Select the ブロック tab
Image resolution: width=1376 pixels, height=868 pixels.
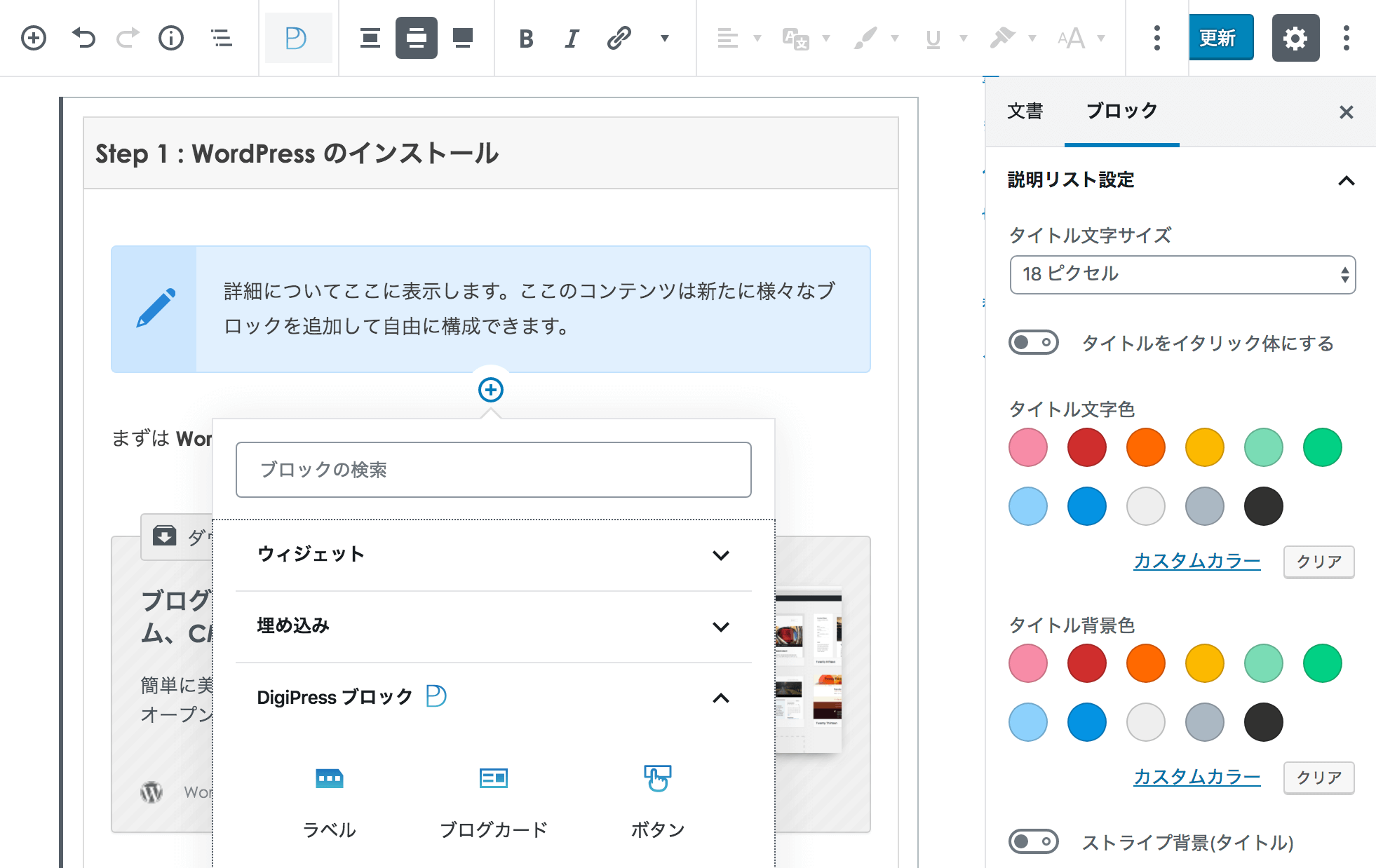pos(1121,111)
